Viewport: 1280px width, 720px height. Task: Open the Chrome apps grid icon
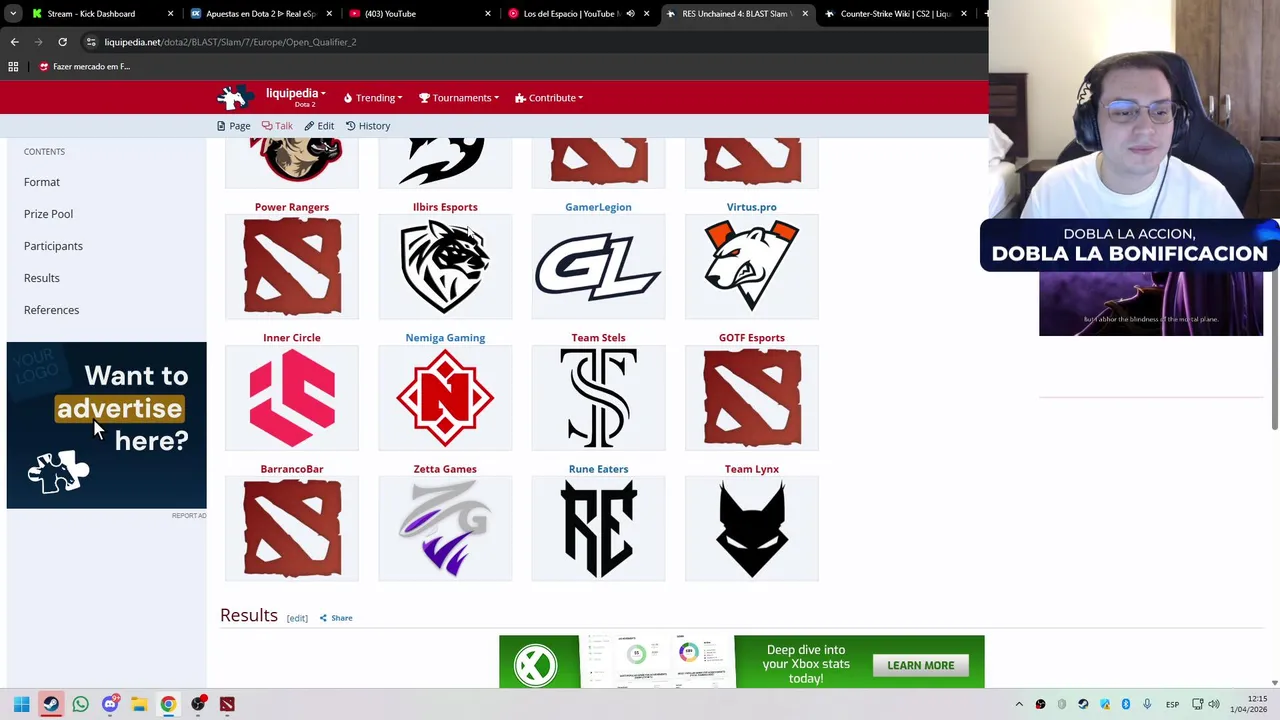13,67
